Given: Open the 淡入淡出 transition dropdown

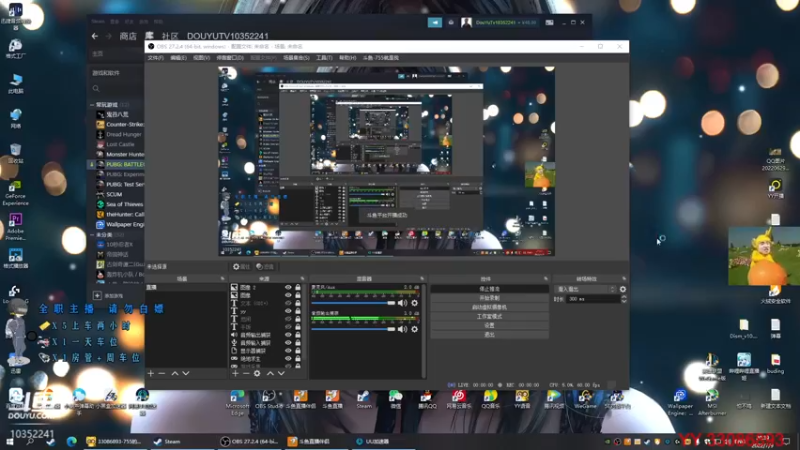Looking at the screenshot, I should click(586, 289).
